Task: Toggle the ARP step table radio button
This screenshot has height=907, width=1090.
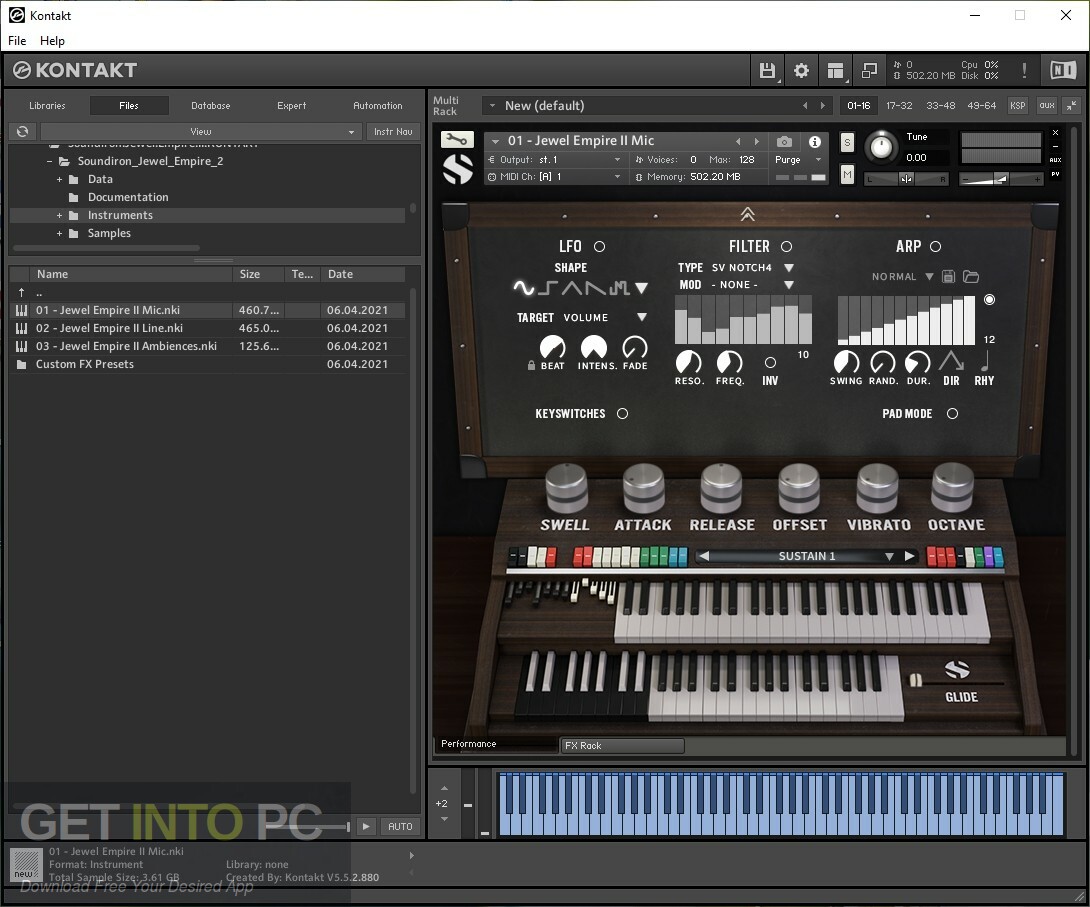Action: tap(989, 300)
